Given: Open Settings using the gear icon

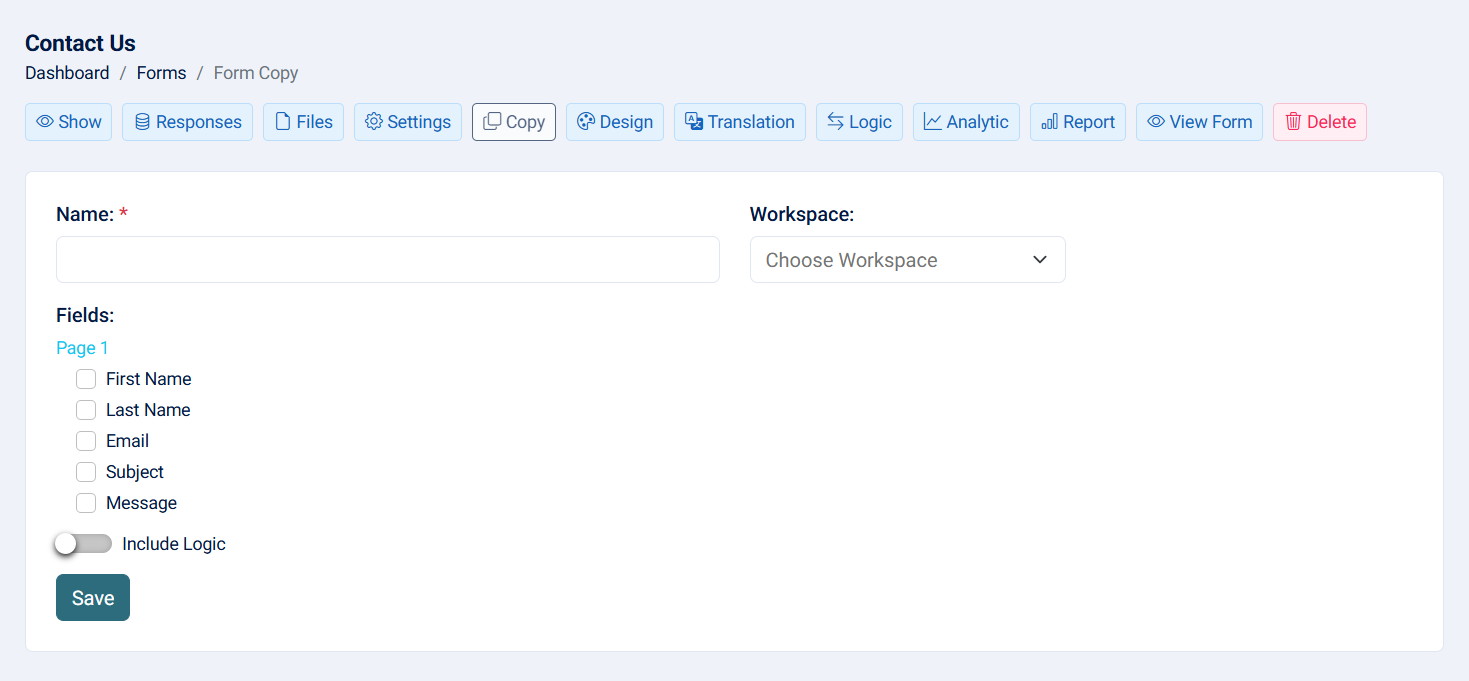Looking at the screenshot, I should pyautogui.click(x=374, y=122).
